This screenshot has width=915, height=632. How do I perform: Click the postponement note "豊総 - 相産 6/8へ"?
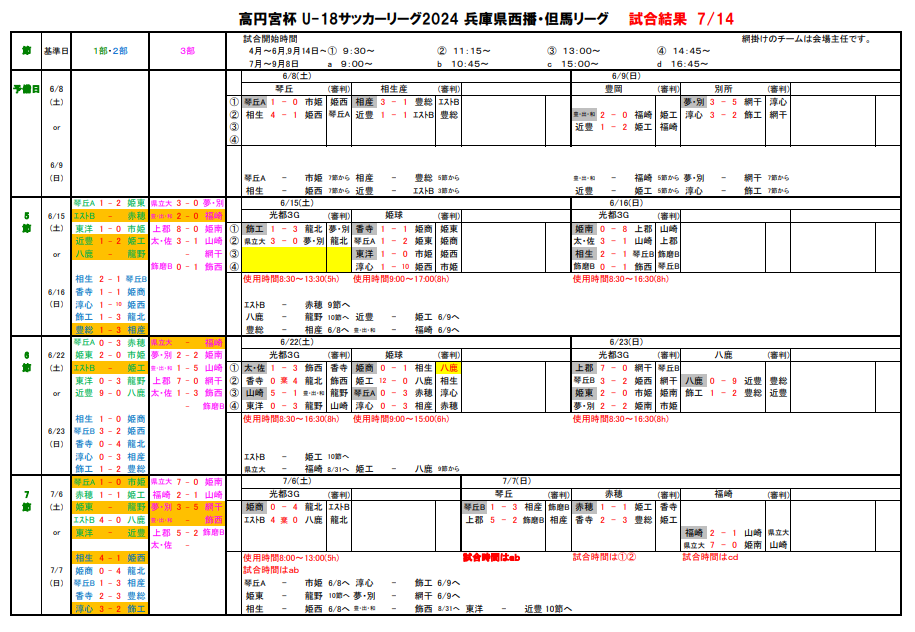(x=297, y=330)
